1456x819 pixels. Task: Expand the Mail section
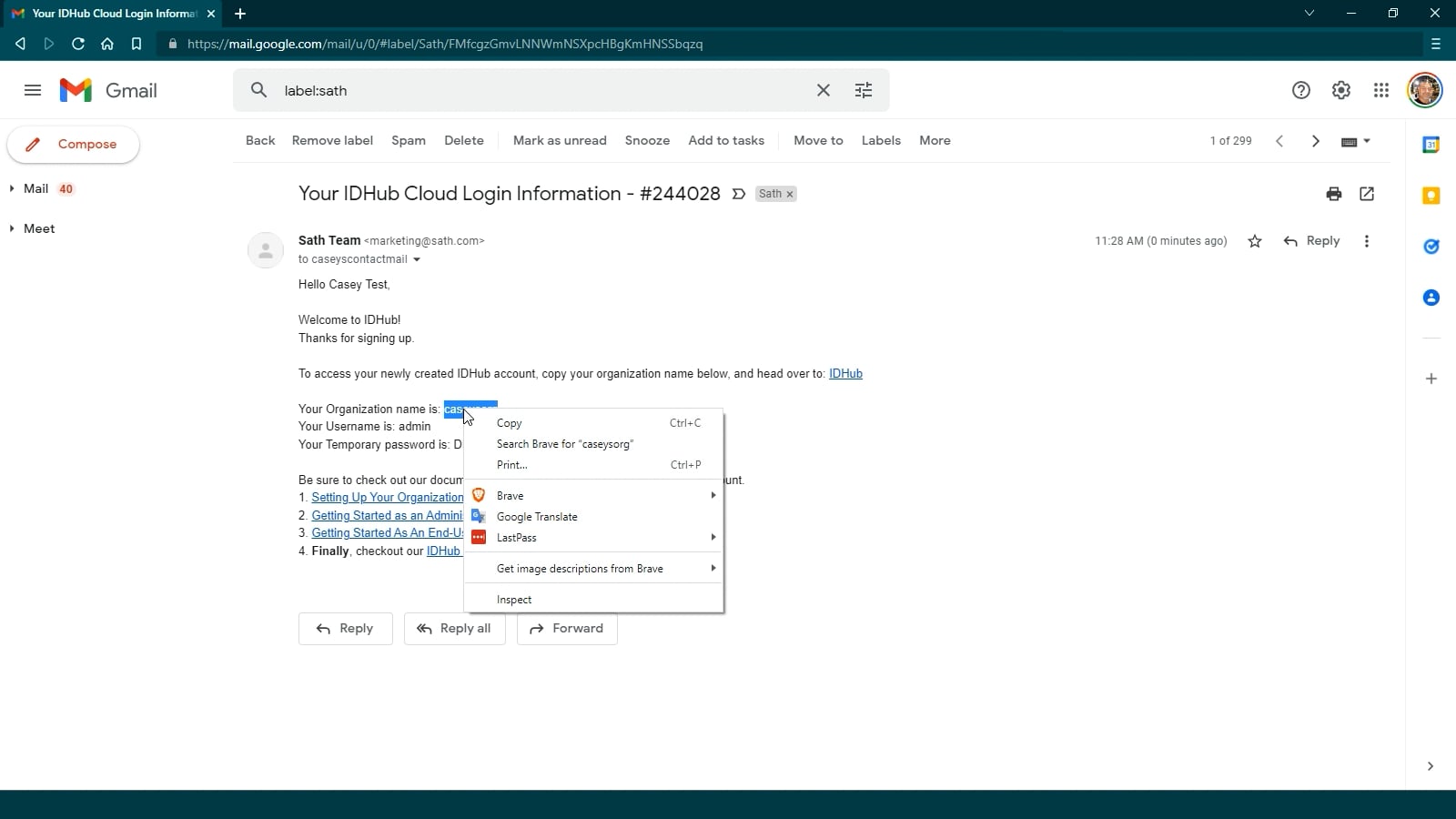click(12, 188)
